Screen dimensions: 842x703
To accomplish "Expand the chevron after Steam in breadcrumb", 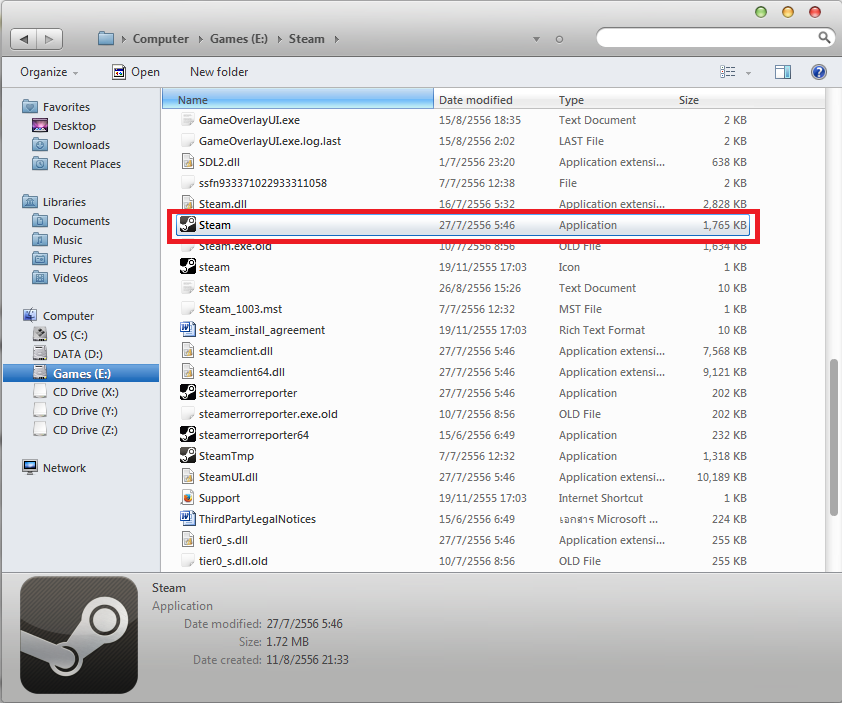I will click(336, 39).
